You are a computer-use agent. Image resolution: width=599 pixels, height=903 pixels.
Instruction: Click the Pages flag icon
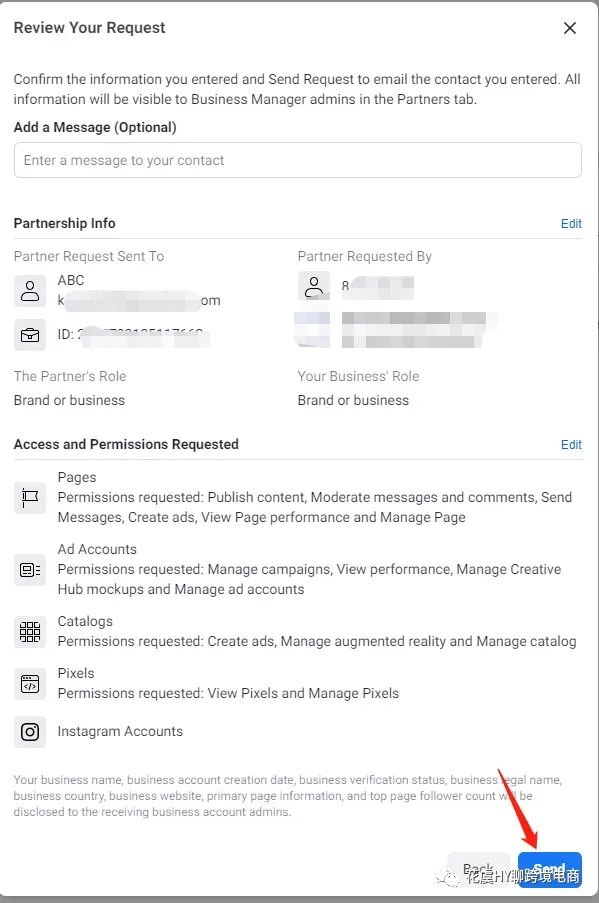tap(30, 498)
